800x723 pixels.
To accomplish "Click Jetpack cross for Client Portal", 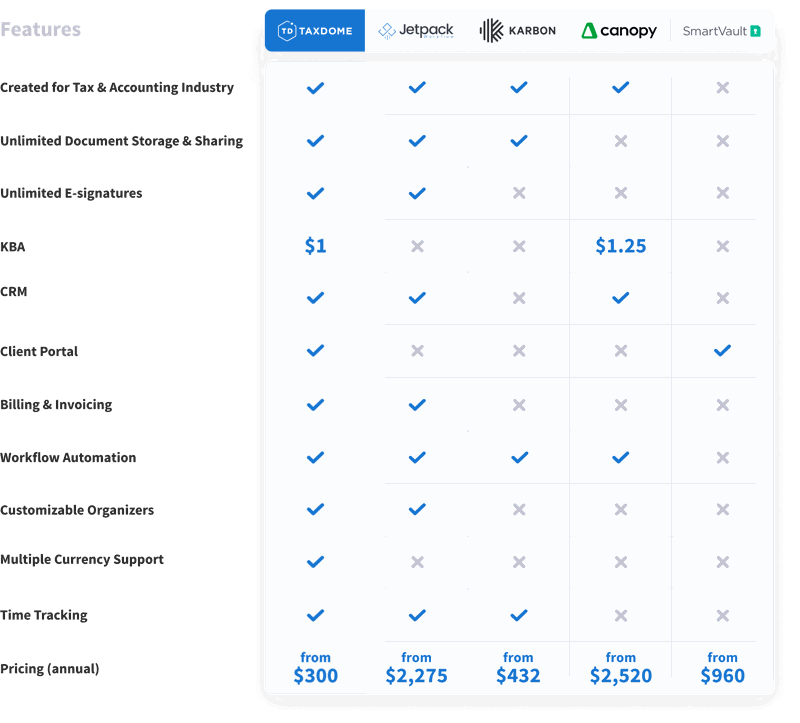I will coord(417,351).
